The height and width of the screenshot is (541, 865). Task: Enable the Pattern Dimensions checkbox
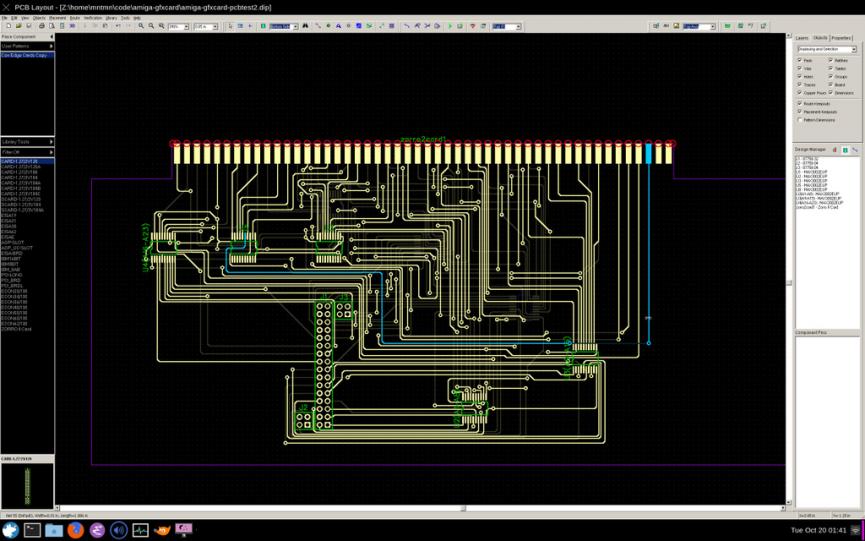click(800, 120)
